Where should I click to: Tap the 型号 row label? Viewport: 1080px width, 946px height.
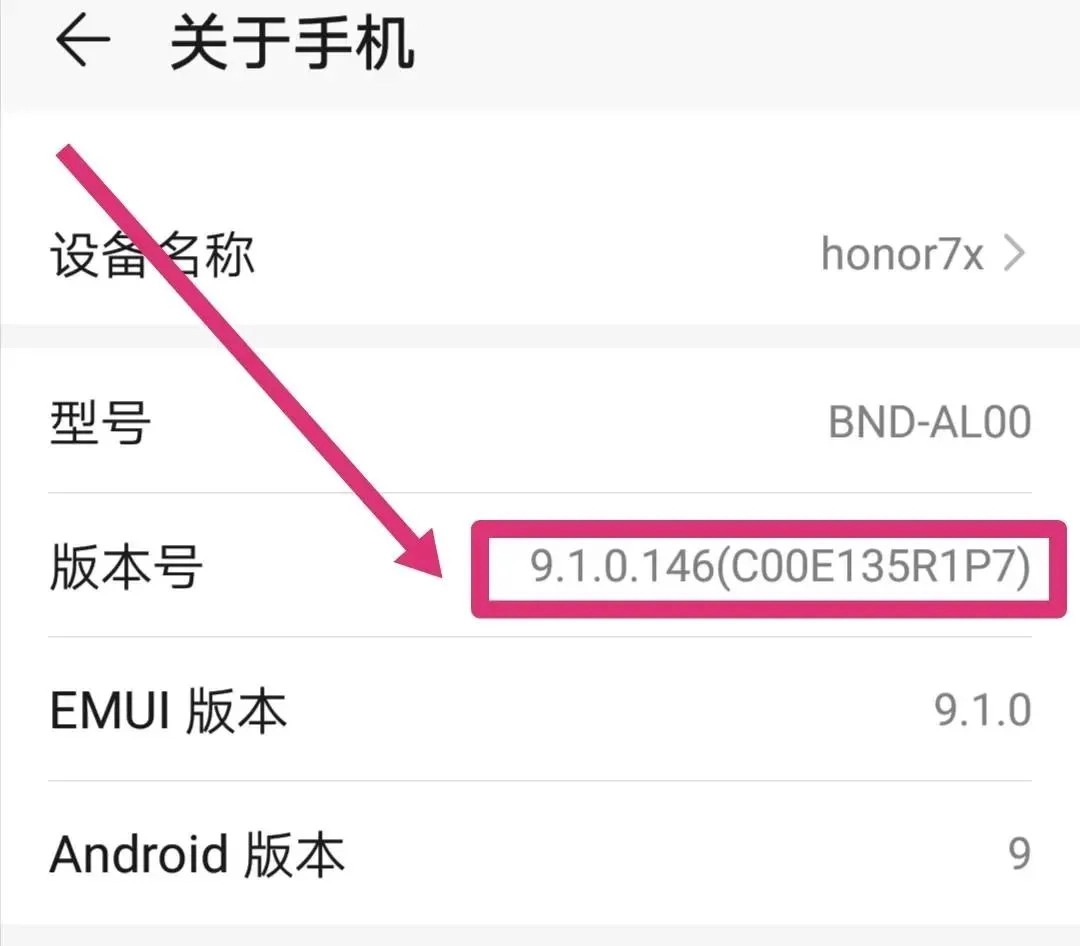point(101,422)
